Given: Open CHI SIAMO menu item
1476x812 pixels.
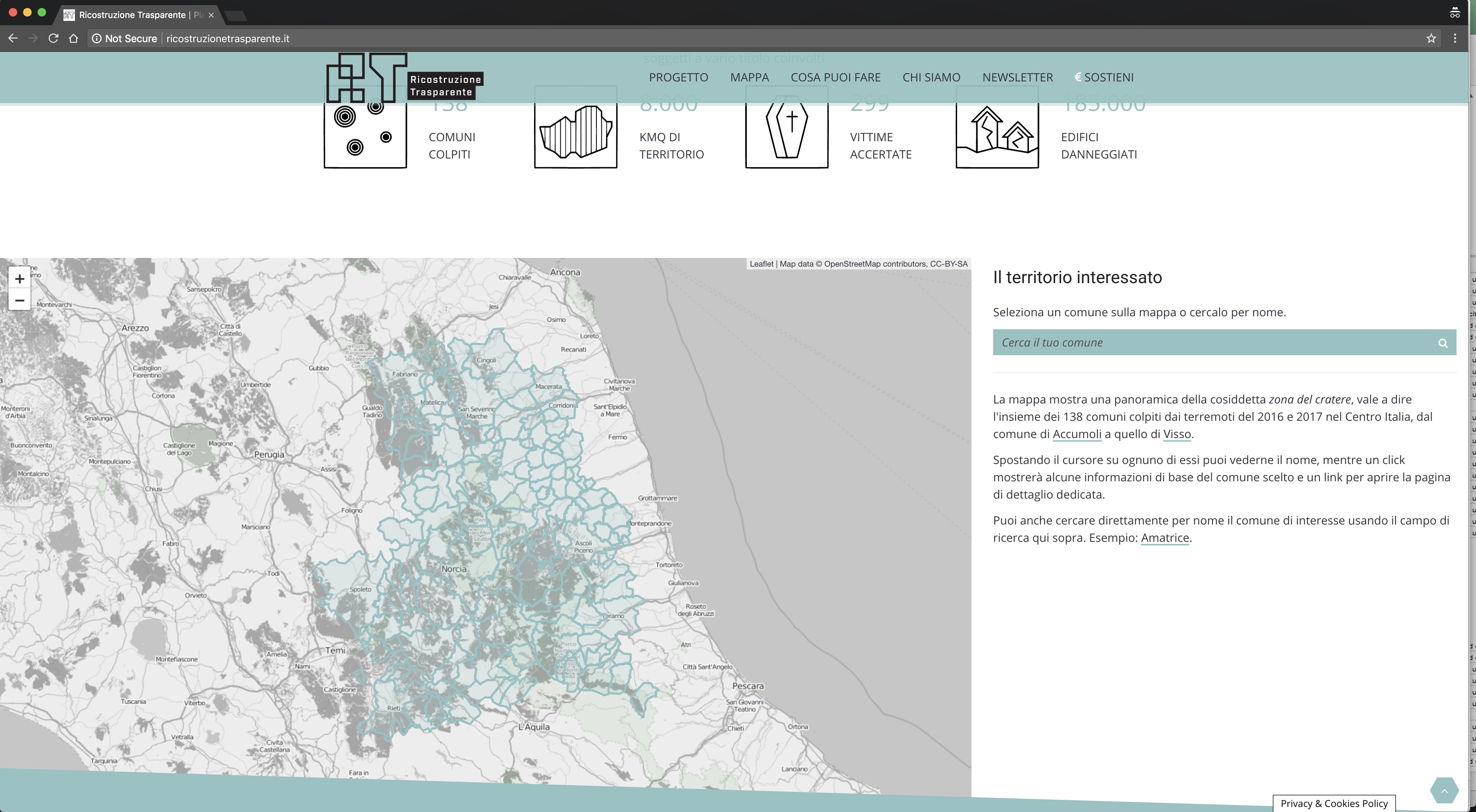Looking at the screenshot, I should [x=931, y=77].
